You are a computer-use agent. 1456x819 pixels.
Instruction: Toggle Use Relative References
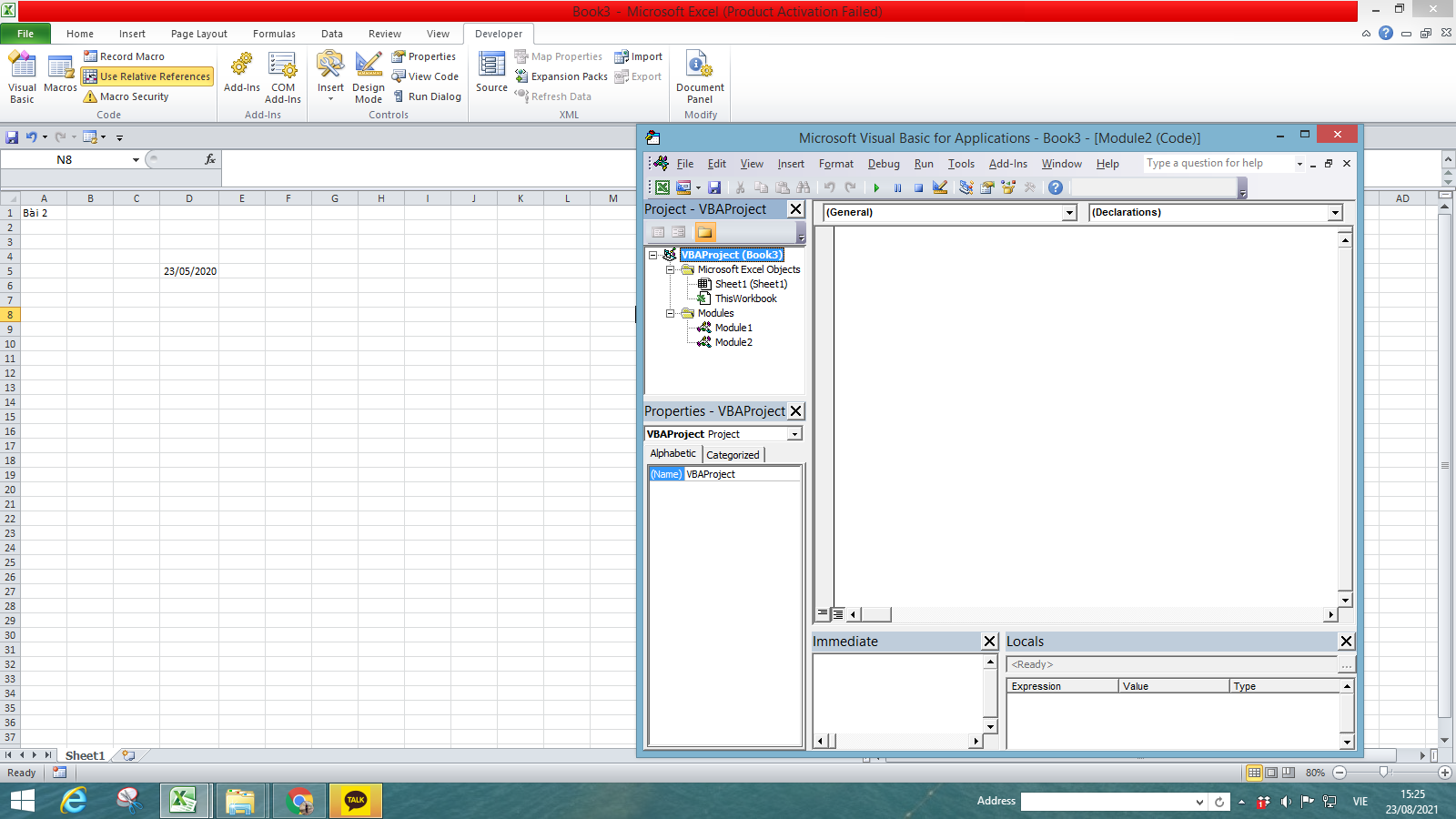click(x=147, y=76)
